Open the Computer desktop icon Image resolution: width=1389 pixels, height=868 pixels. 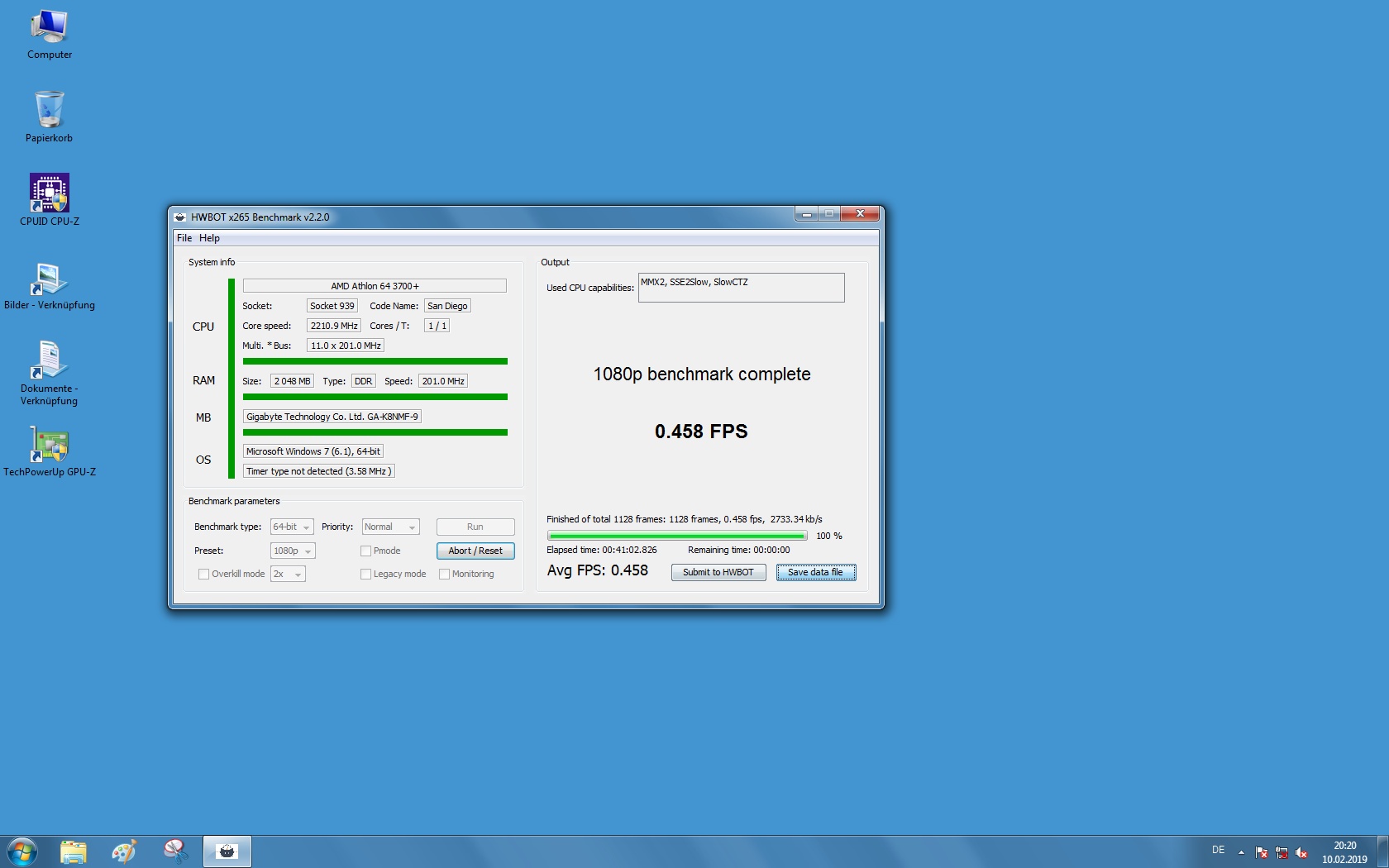pos(50,35)
